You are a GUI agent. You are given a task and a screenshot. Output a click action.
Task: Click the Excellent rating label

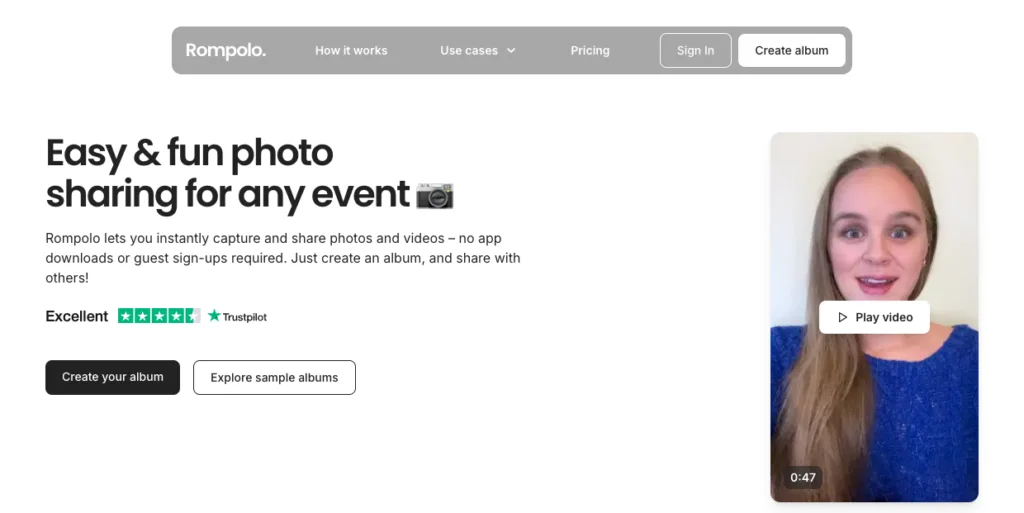pos(76,316)
